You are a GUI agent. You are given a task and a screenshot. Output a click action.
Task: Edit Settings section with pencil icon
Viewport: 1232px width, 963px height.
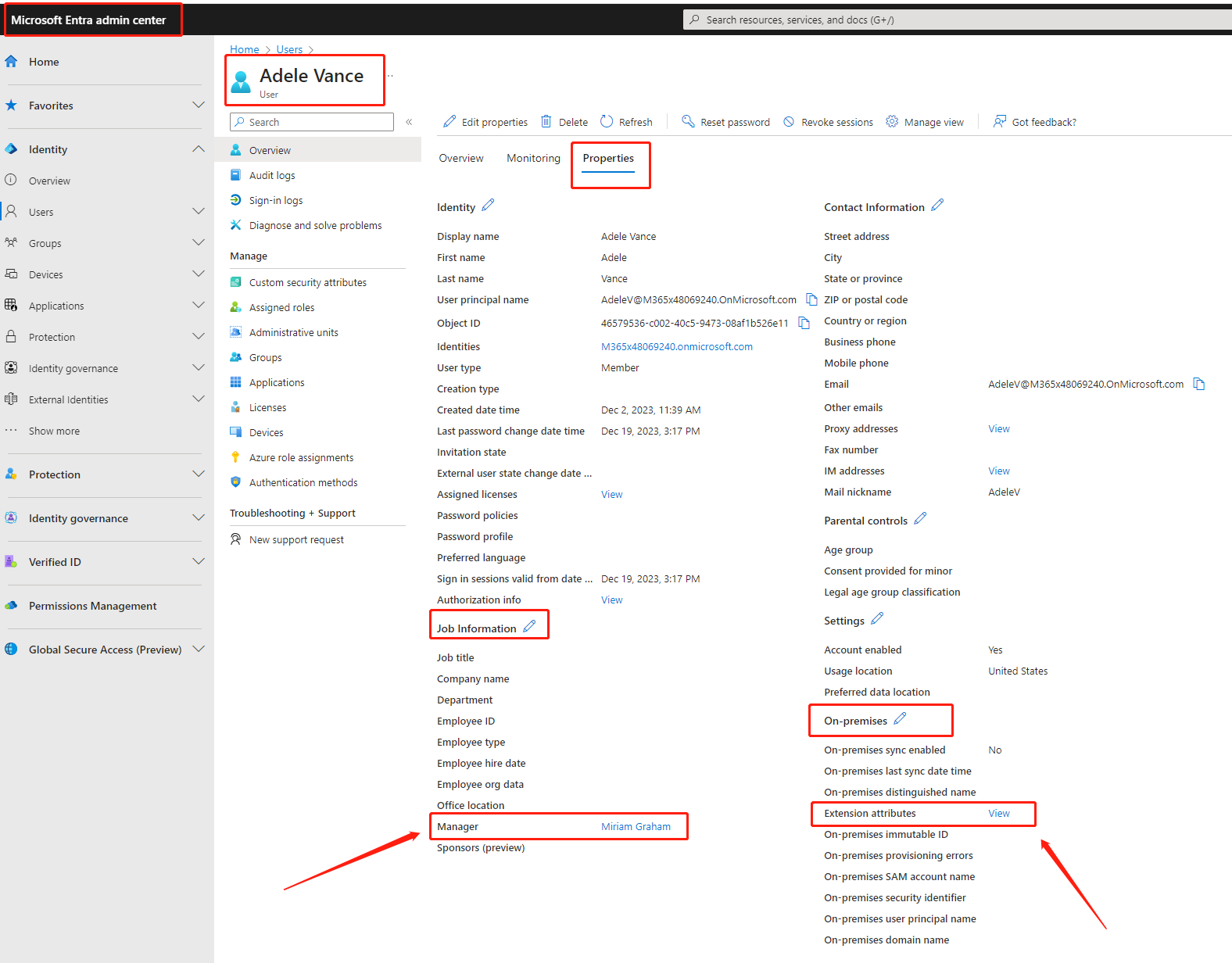(877, 618)
